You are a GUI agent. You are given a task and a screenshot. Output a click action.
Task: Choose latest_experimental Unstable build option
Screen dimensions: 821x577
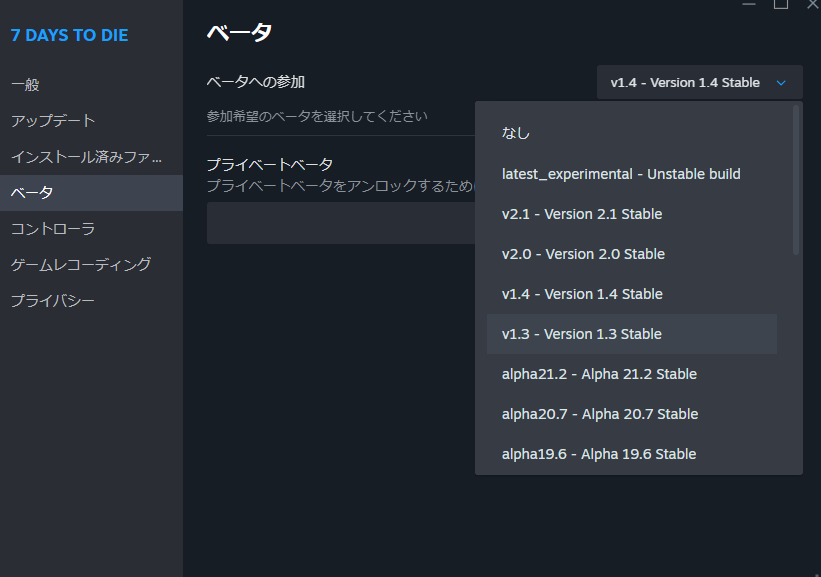click(631, 174)
